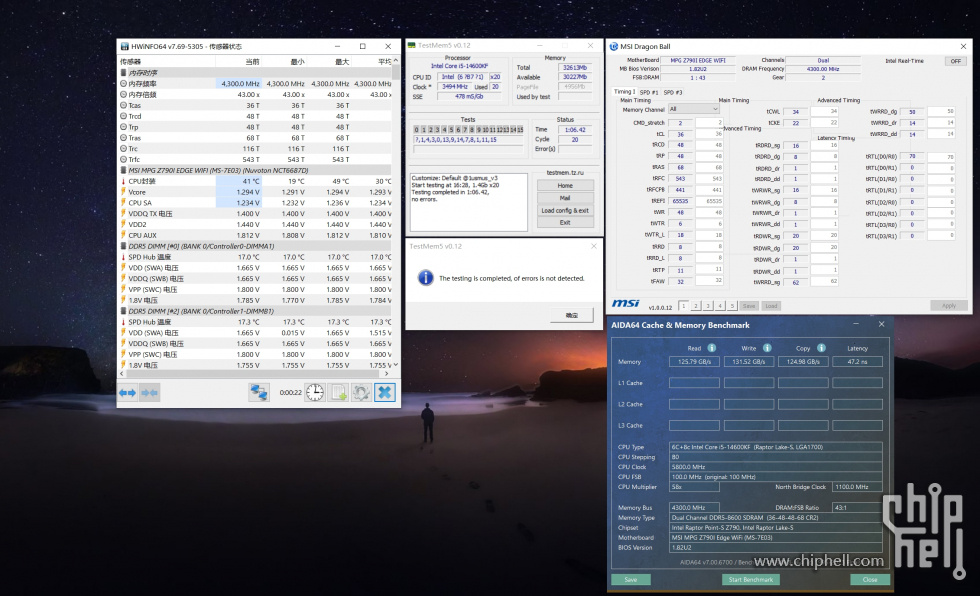Click Save button in AIDA64 benchmark
The image size is (980, 596).
pos(631,579)
